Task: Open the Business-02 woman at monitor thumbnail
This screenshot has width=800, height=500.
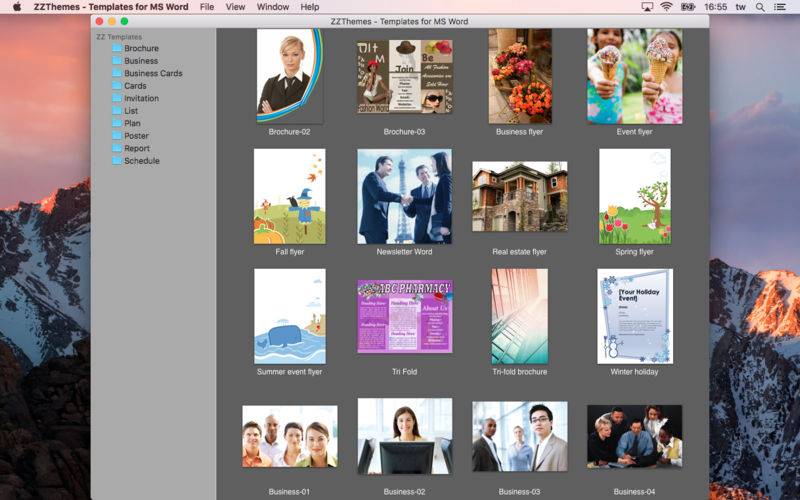Action: [405, 436]
